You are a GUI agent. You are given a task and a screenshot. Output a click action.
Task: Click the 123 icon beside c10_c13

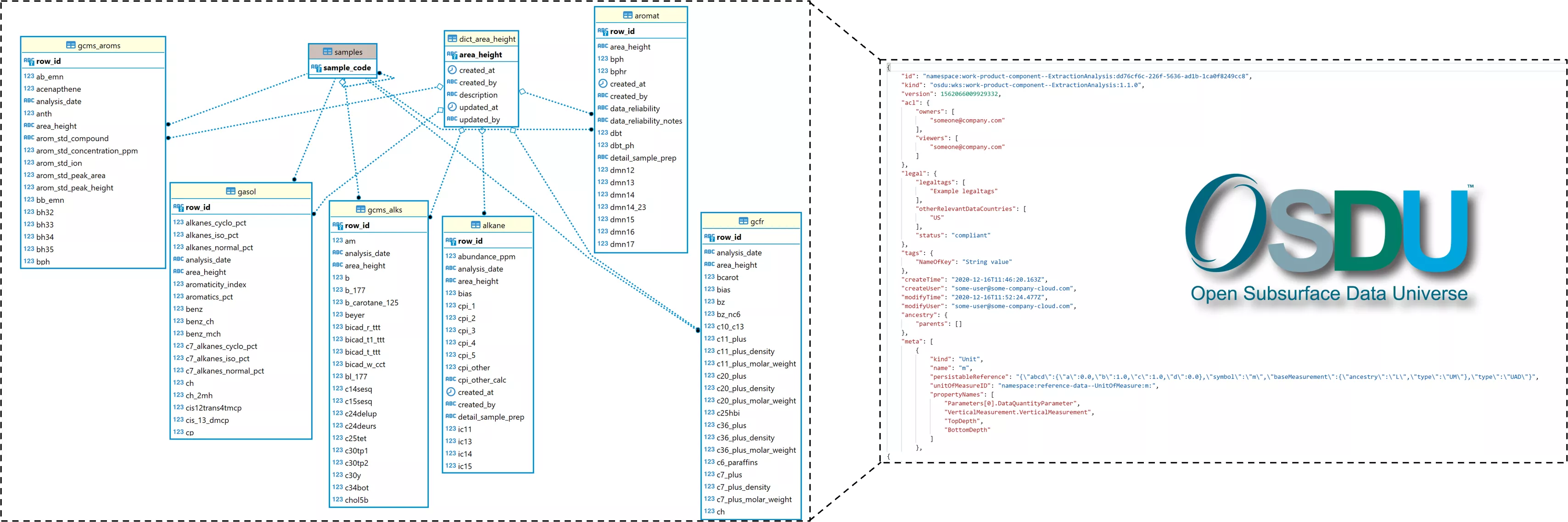coord(710,326)
